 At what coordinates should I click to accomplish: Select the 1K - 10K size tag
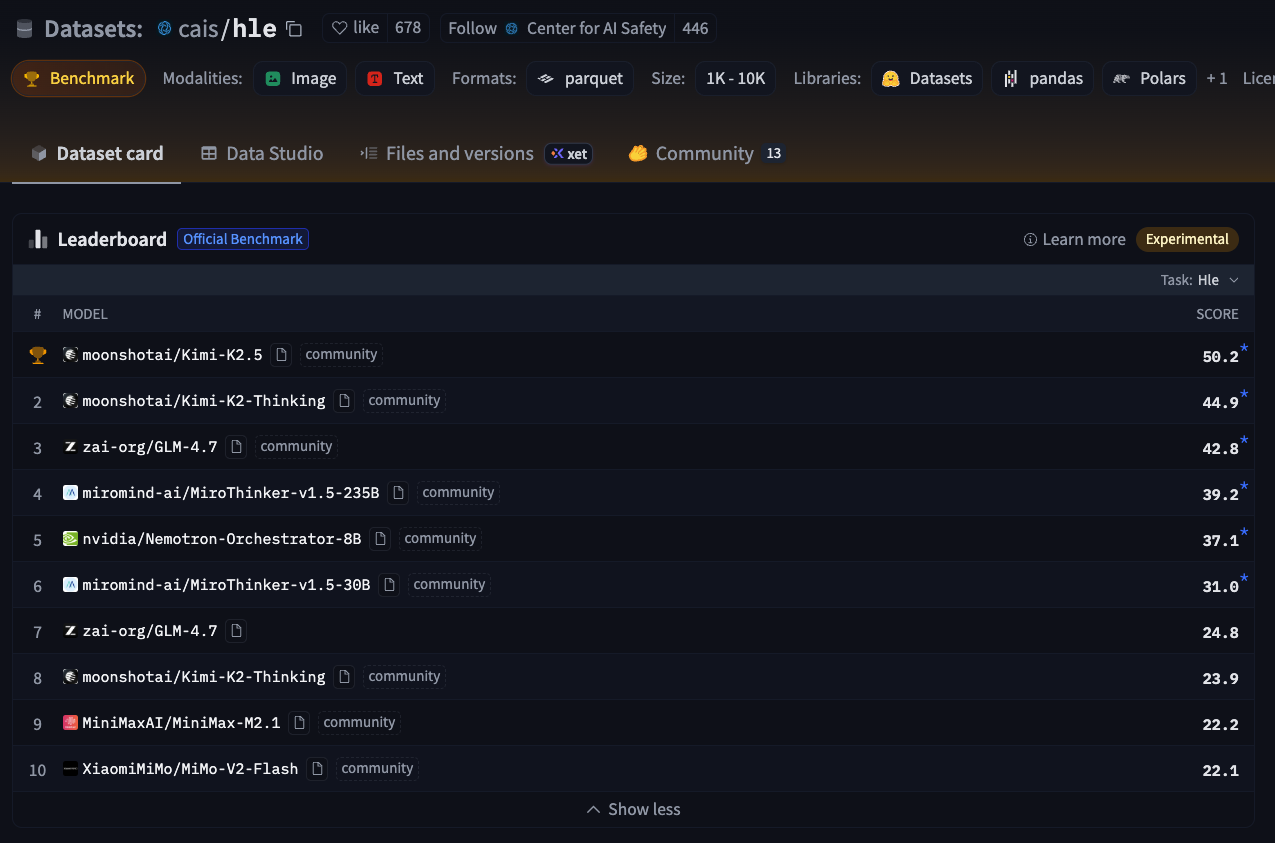click(735, 78)
